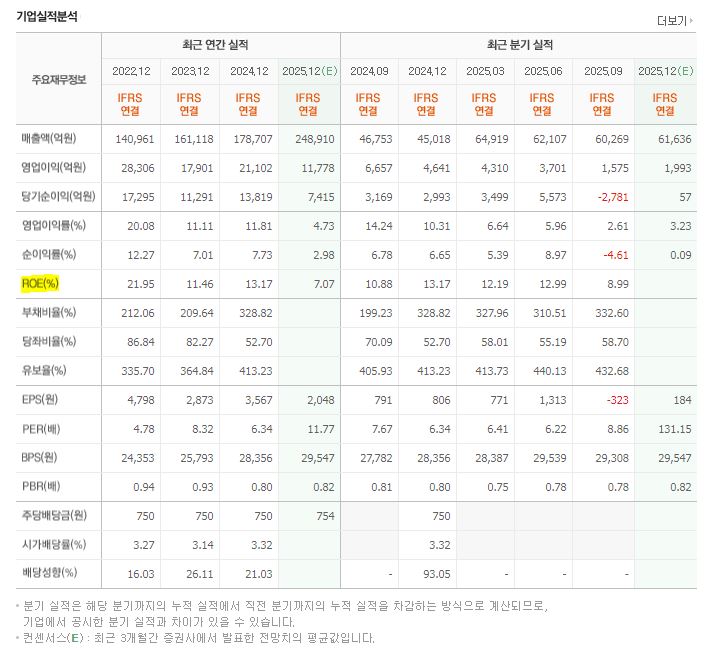Screen dimensions: 712x650
Task: Click the 93.05 payout ratio value
Action: point(437,574)
